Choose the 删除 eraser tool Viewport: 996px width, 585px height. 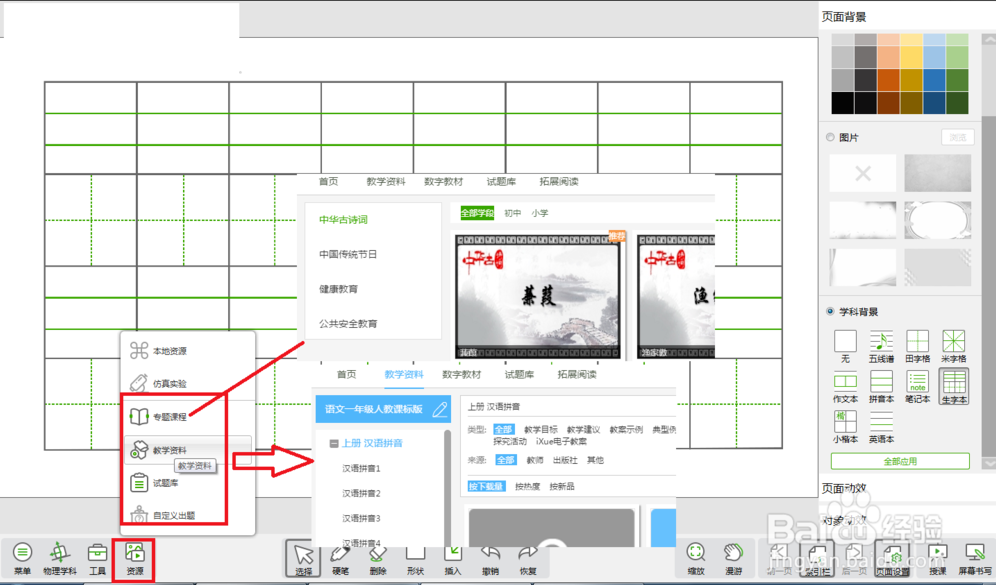[378, 558]
